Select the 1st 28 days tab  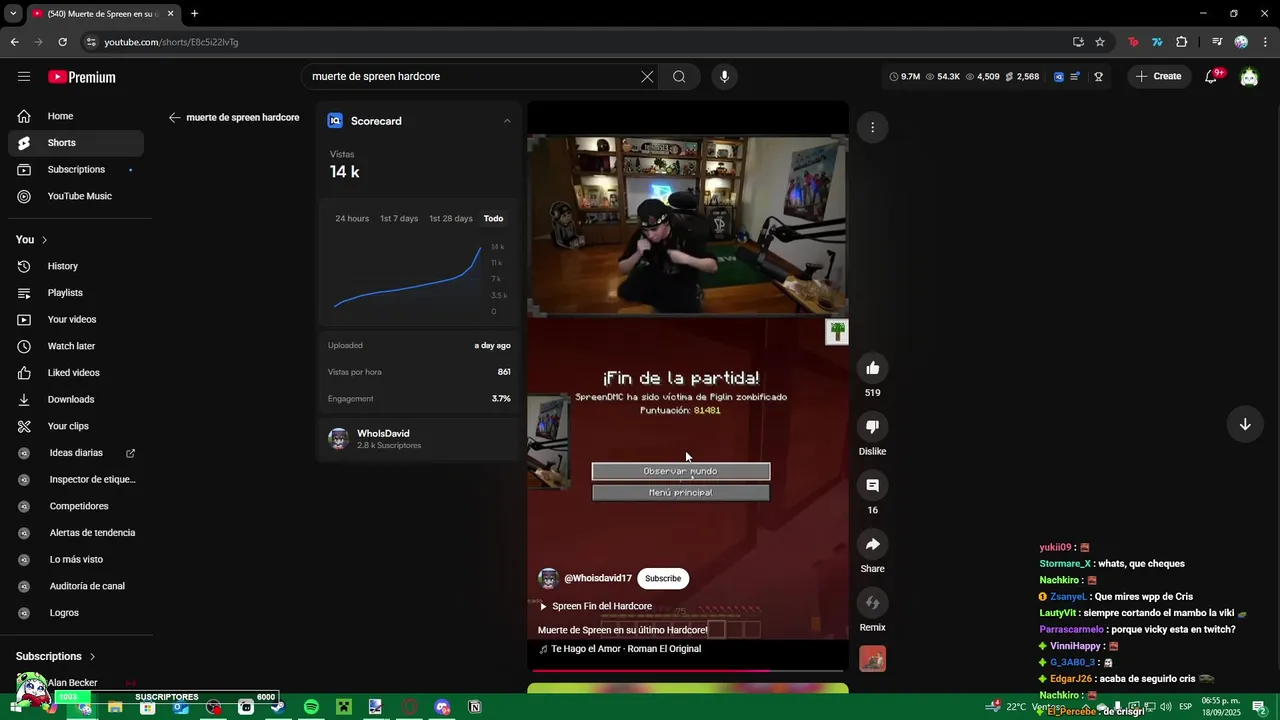(451, 218)
